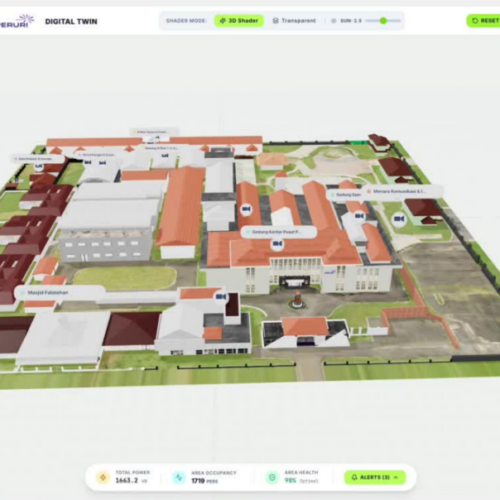The height and width of the screenshot is (500, 500).
Task: Open the camera below Gedung Dpn label
Action: click(x=359, y=216)
